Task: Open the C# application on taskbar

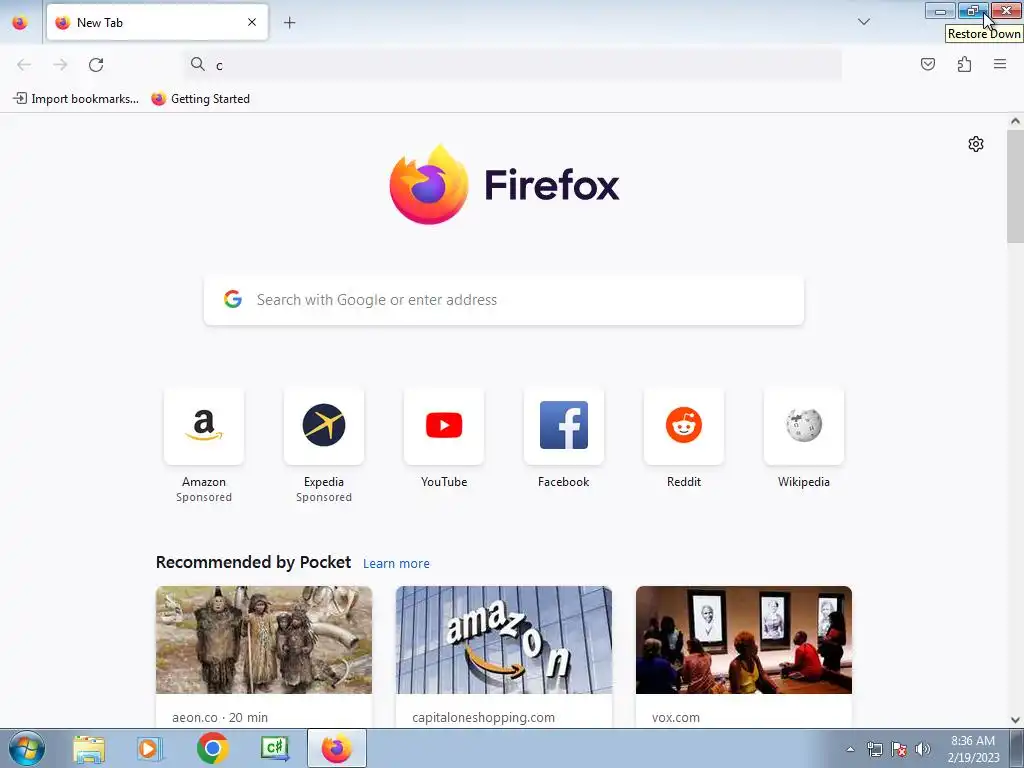Action: [x=275, y=748]
